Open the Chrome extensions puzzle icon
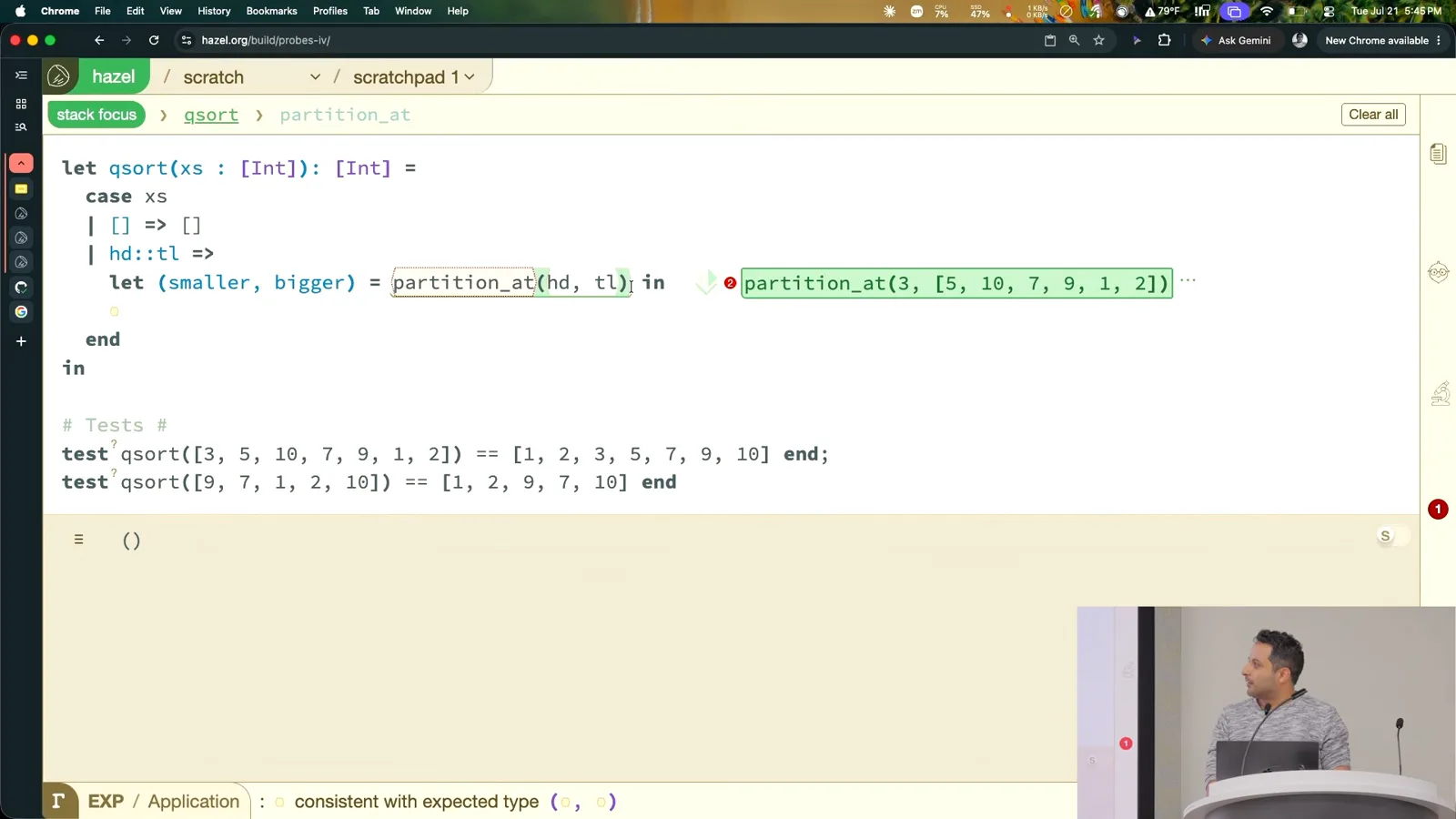This screenshot has height=819, width=1456. tap(1164, 40)
